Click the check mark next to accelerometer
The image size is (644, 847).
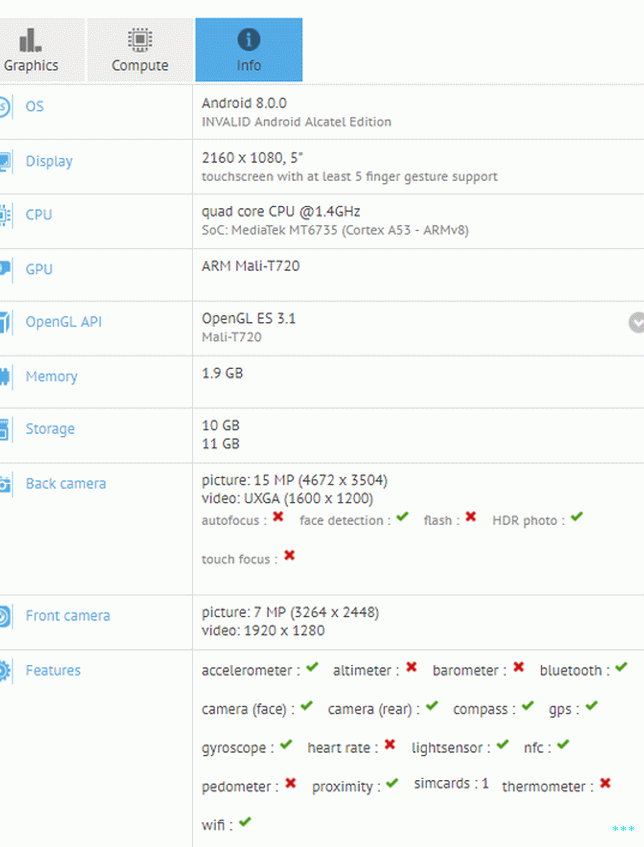(312, 667)
